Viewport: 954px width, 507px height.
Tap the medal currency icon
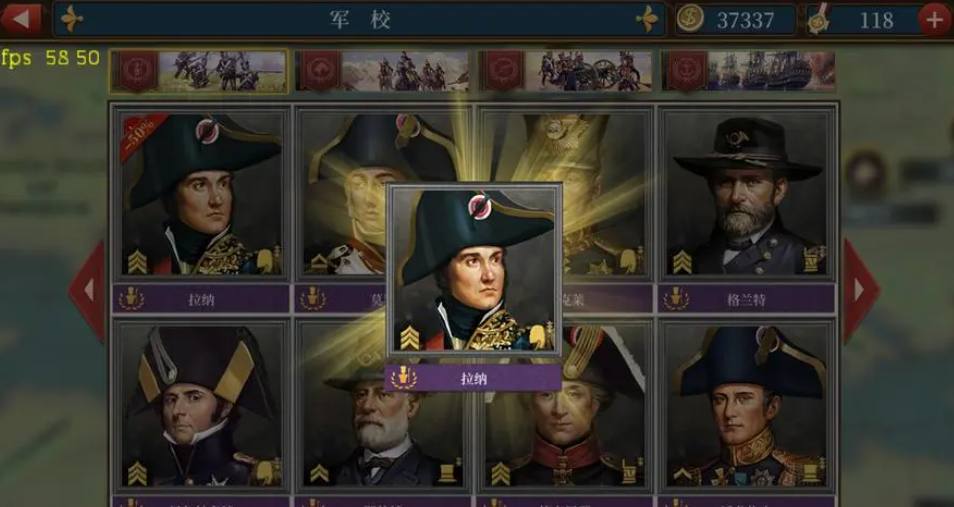point(819,20)
